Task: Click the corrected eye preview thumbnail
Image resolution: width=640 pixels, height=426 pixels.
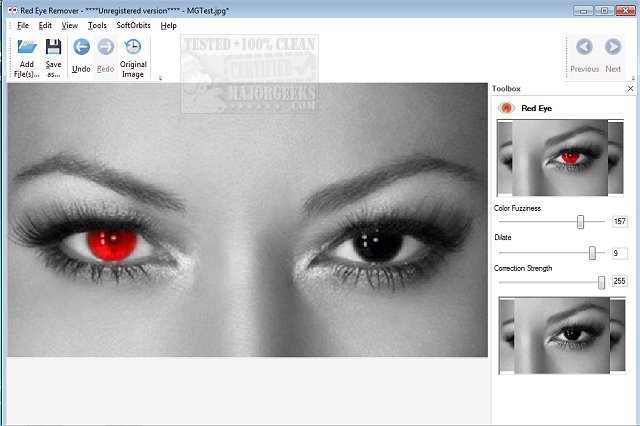Action: [562, 335]
